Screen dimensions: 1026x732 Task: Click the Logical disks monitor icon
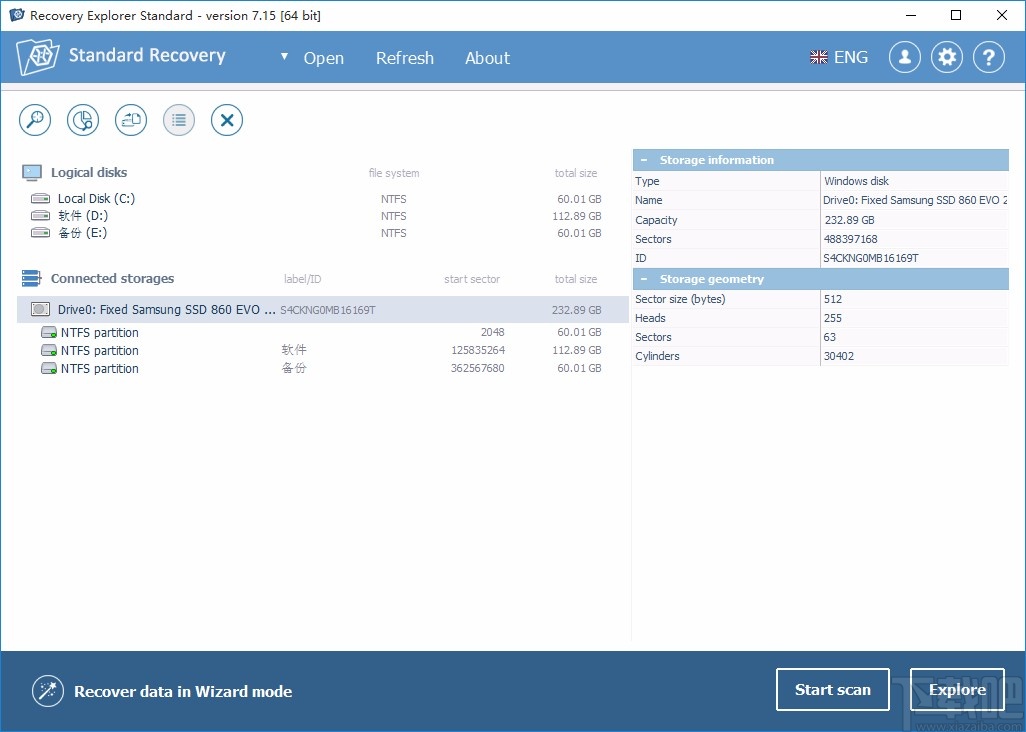[32, 173]
